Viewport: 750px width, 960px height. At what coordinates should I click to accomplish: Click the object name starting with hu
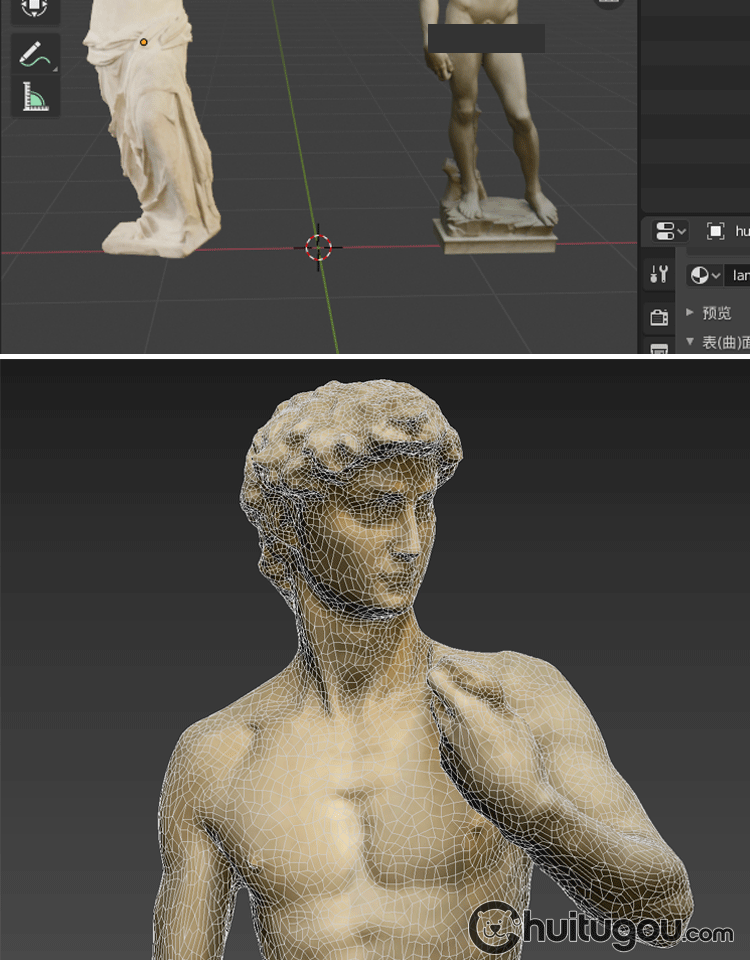[742, 231]
